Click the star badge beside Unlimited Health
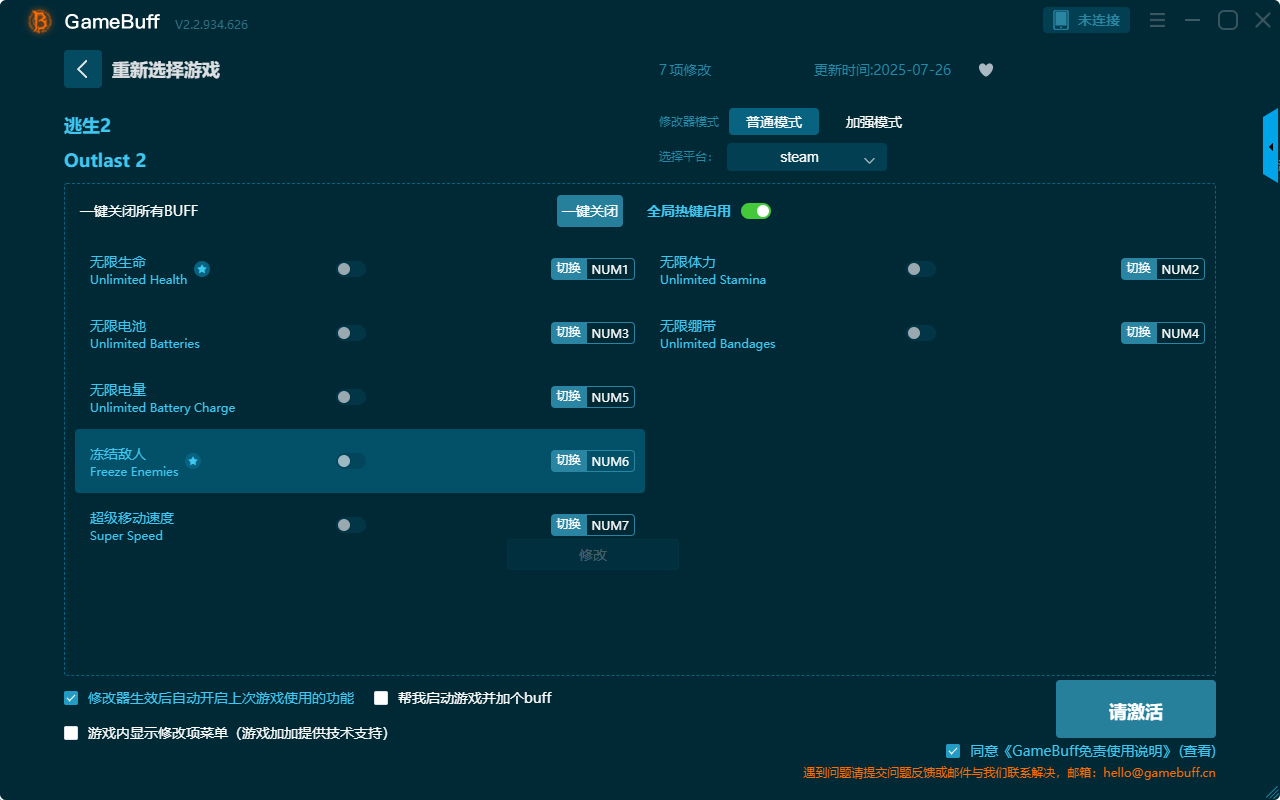The width and height of the screenshot is (1280, 800). pos(202,269)
